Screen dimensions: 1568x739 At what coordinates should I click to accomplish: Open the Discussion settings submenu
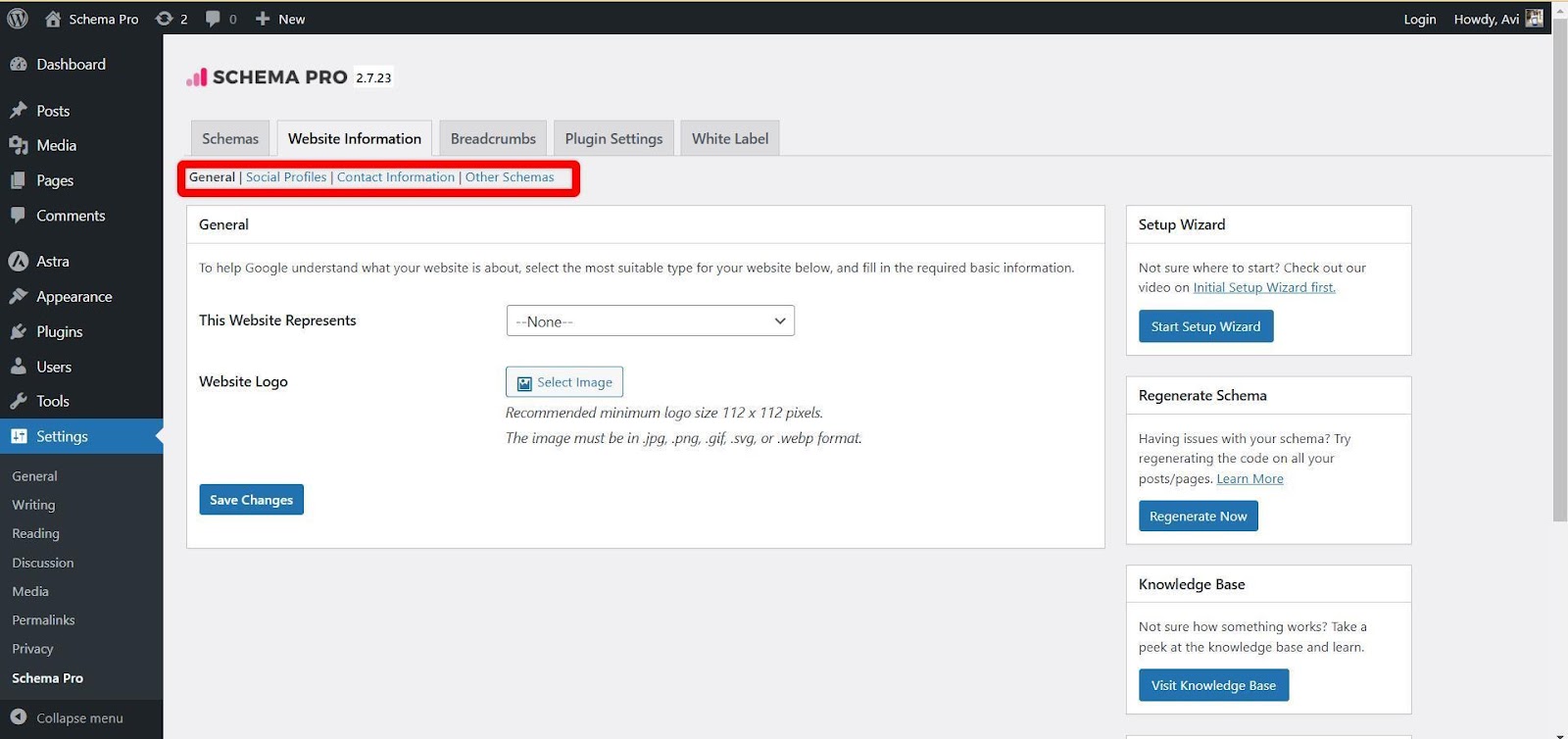pos(43,563)
